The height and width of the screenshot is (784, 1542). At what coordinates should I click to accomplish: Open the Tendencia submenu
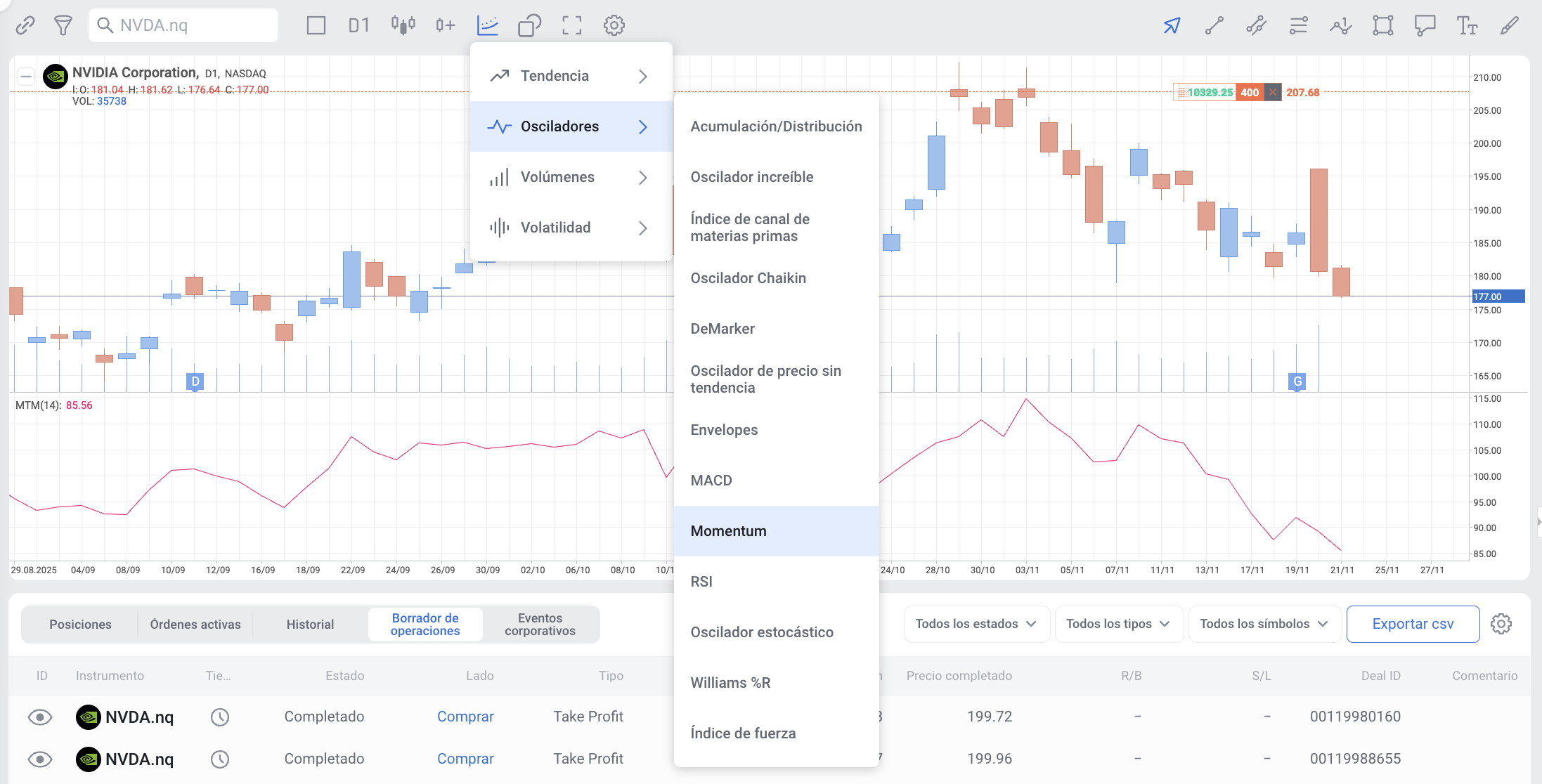[570, 76]
